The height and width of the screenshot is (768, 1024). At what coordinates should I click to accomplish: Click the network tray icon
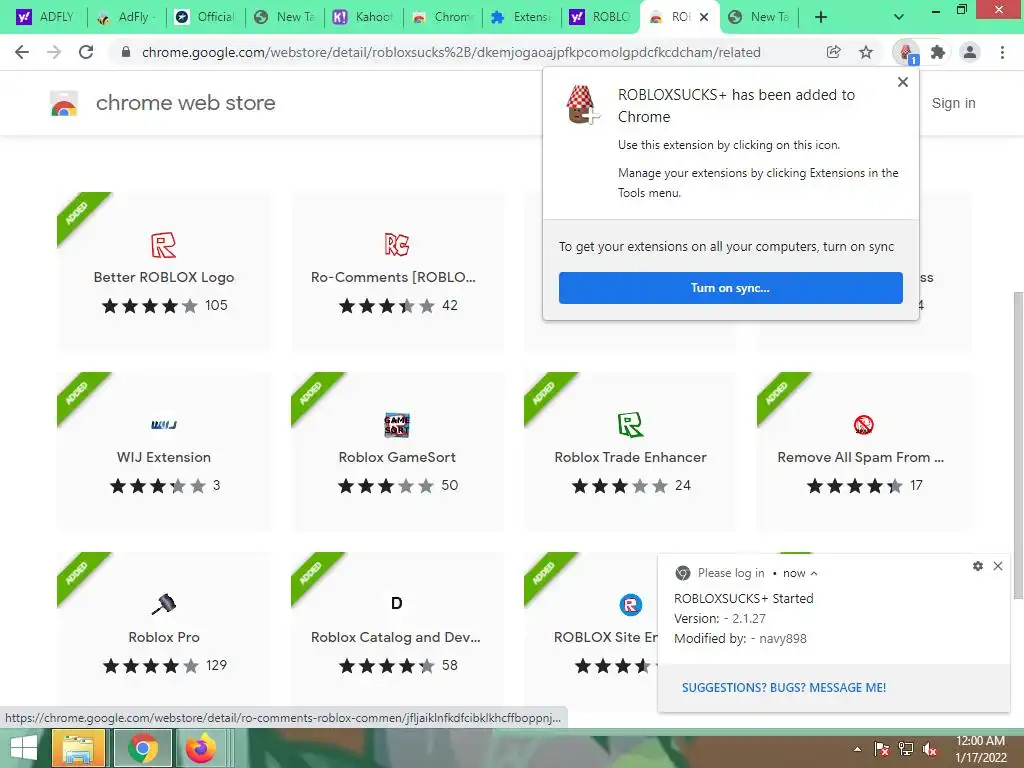906,749
